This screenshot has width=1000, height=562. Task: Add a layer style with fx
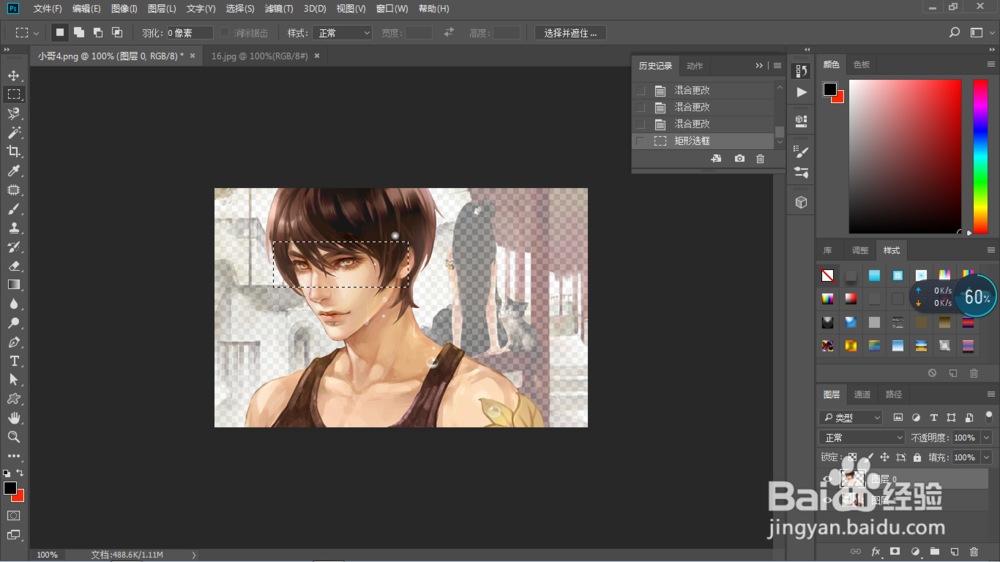876,551
